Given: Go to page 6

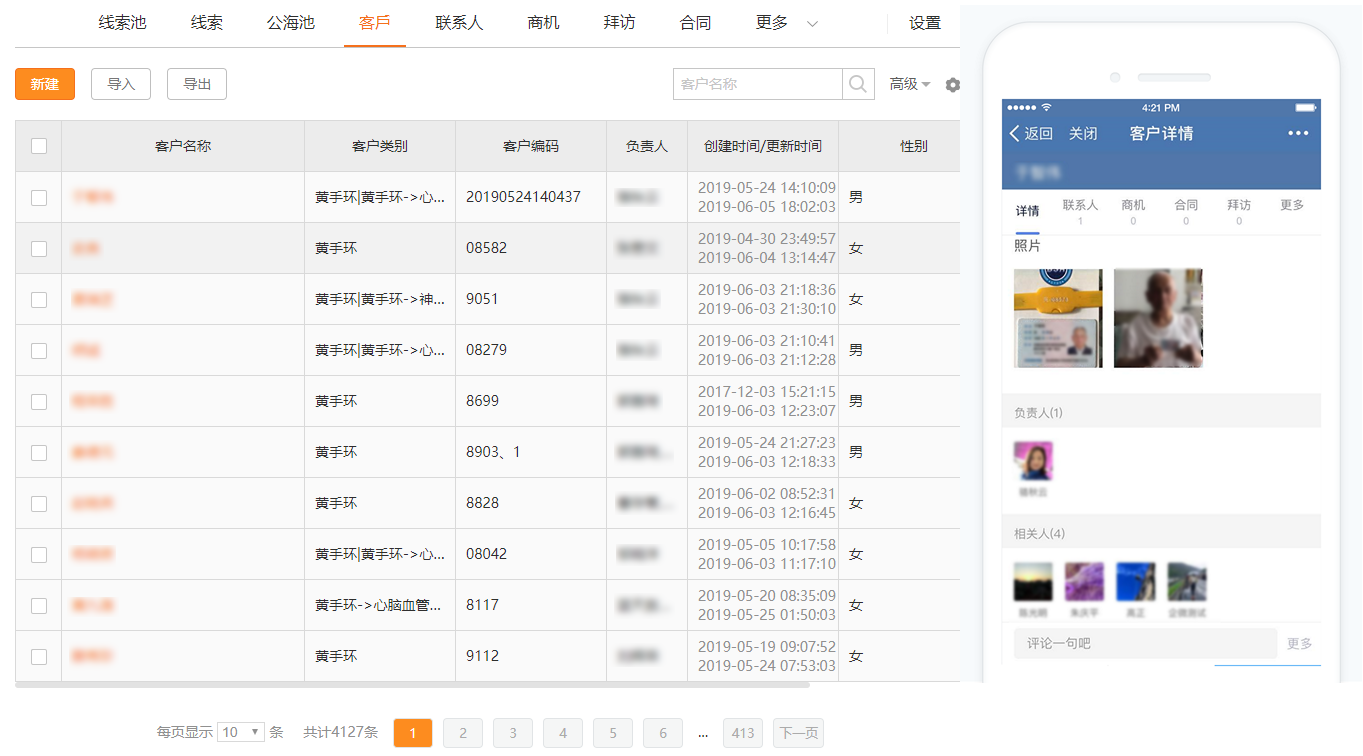Looking at the screenshot, I should click(x=663, y=733).
